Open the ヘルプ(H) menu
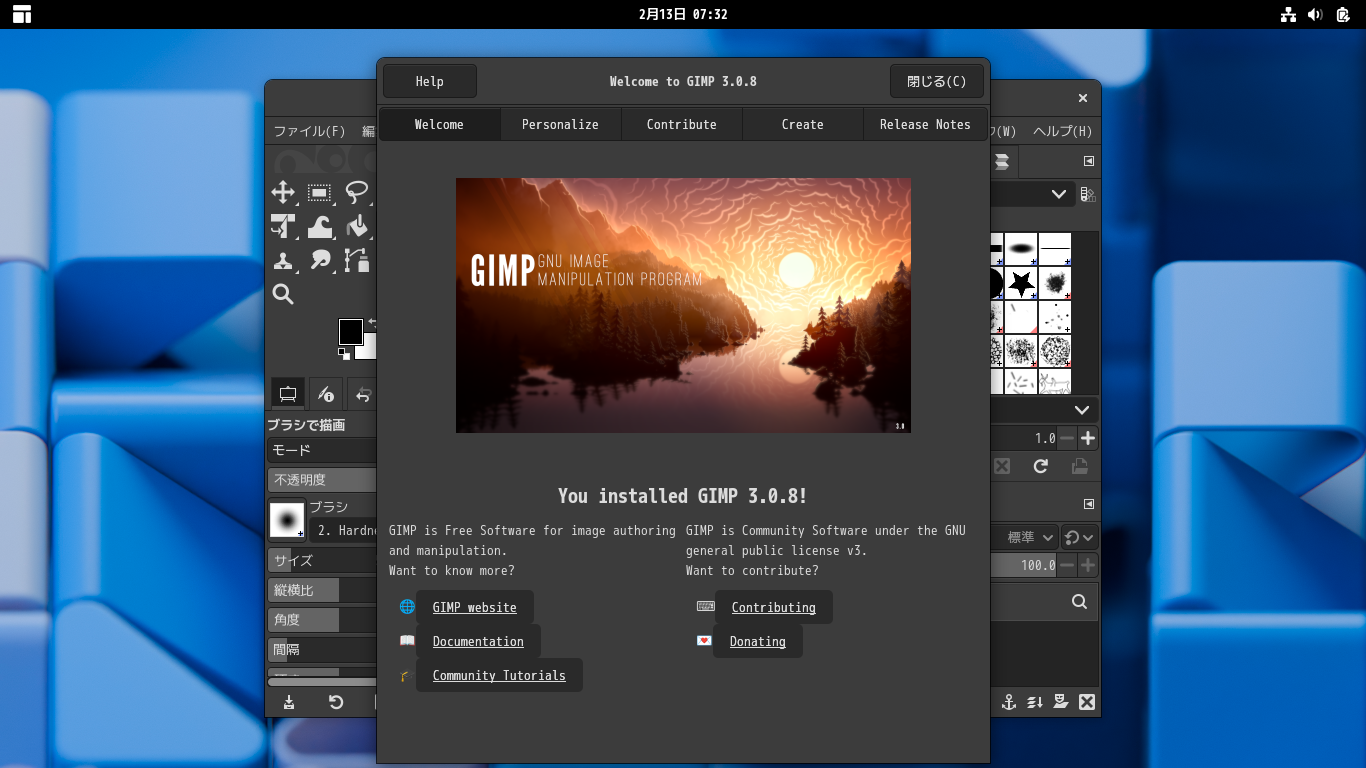Image resolution: width=1366 pixels, height=768 pixels. point(1062,131)
